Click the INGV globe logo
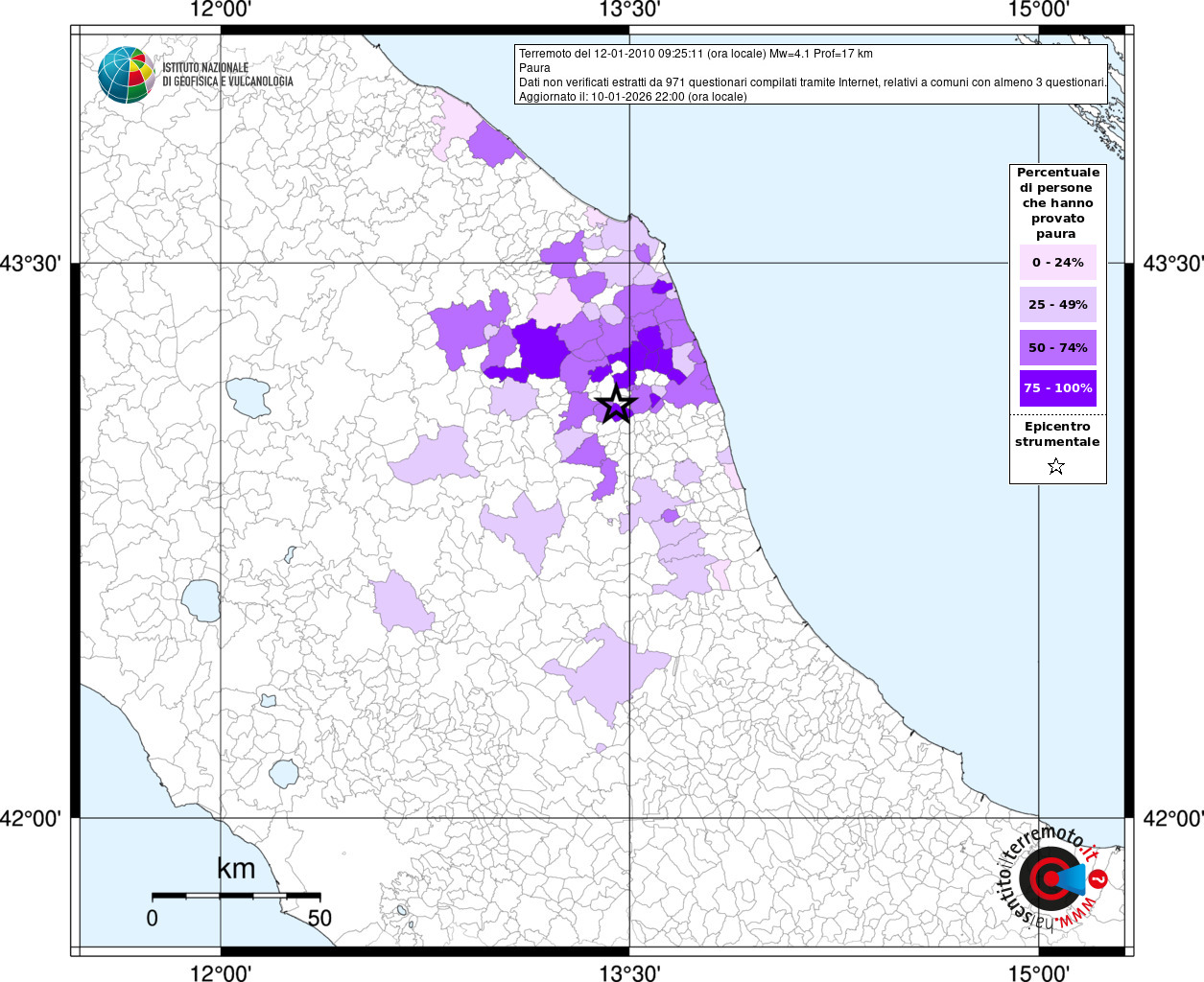Image resolution: width=1204 pixels, height=982 pixels. (x=126, y=74)
